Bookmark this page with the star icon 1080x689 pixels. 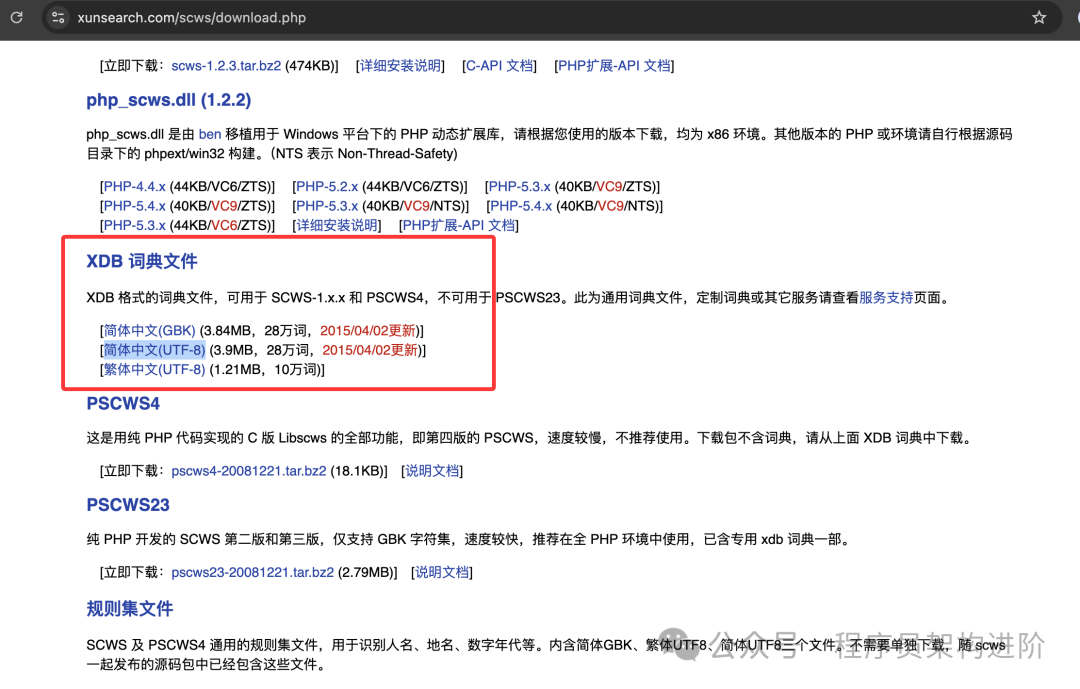(1039, 17)
